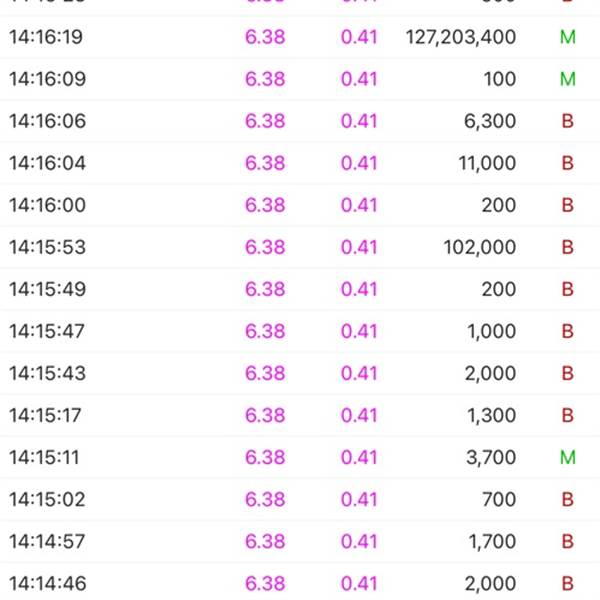Click the 0.41 change value at 14:15:43
This screenshot has height=600, width=600.
tap(359, 373)
